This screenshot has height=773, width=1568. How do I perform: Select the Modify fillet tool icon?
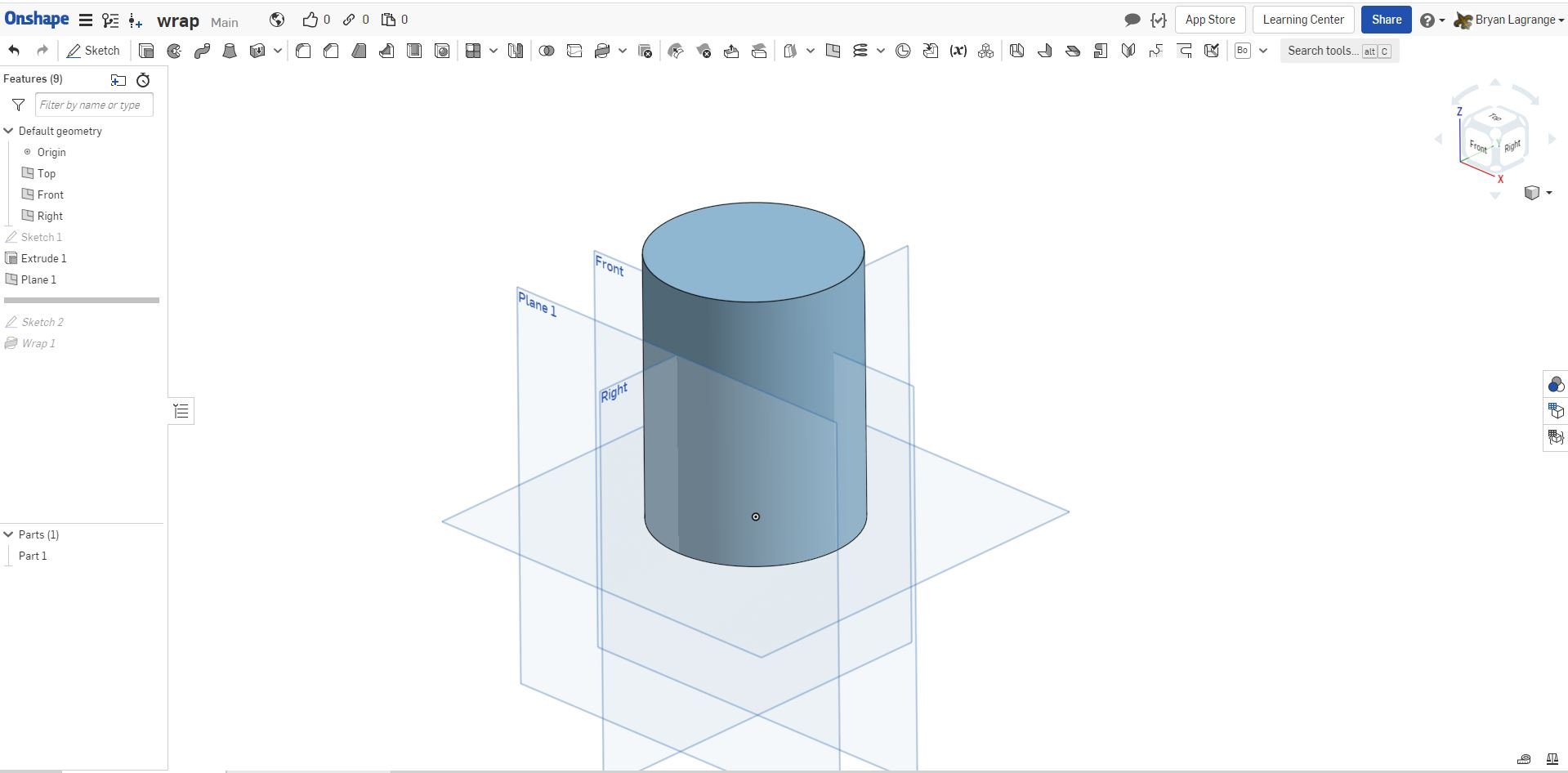click(x=676, y=51)
